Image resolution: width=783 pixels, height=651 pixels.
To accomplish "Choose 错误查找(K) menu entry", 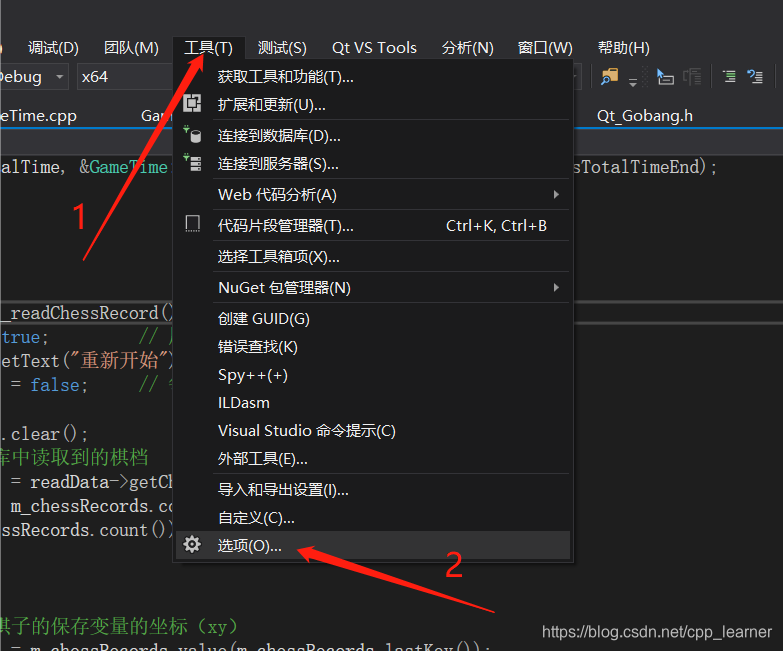I will 374,346.
